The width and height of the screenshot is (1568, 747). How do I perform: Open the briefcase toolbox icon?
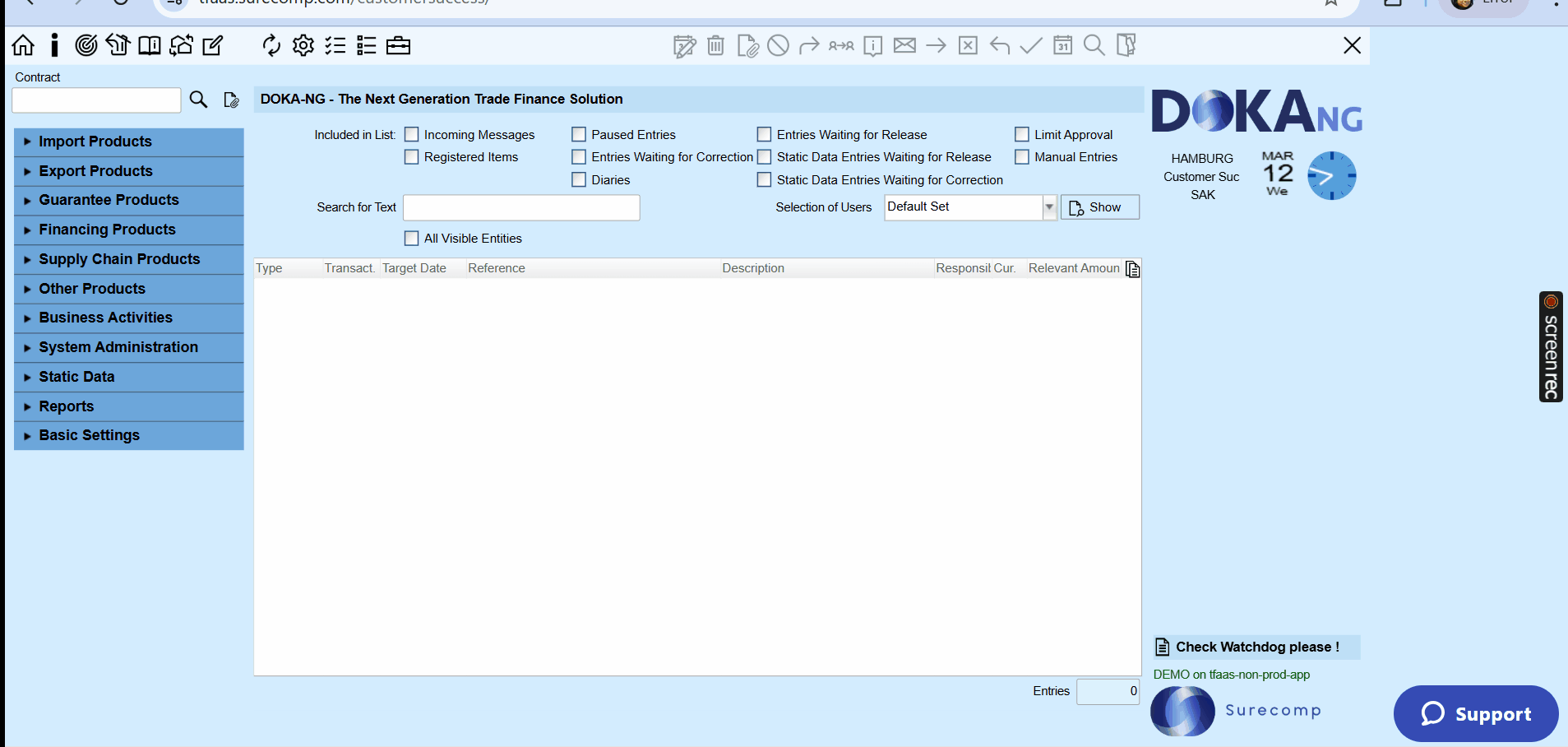click(x=398, y=45)
